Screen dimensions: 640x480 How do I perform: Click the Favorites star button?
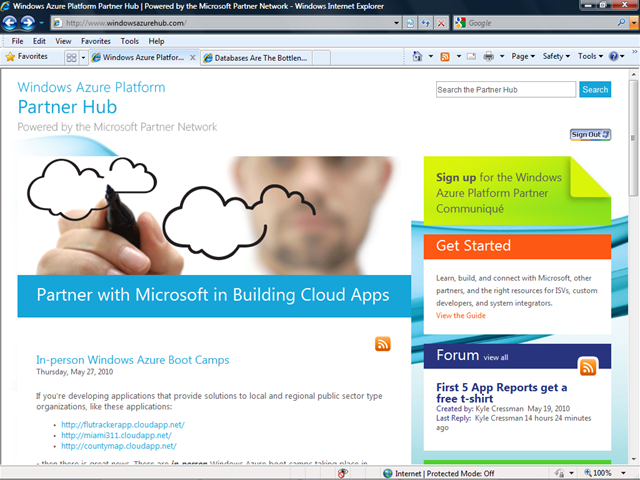click(27, 57)
